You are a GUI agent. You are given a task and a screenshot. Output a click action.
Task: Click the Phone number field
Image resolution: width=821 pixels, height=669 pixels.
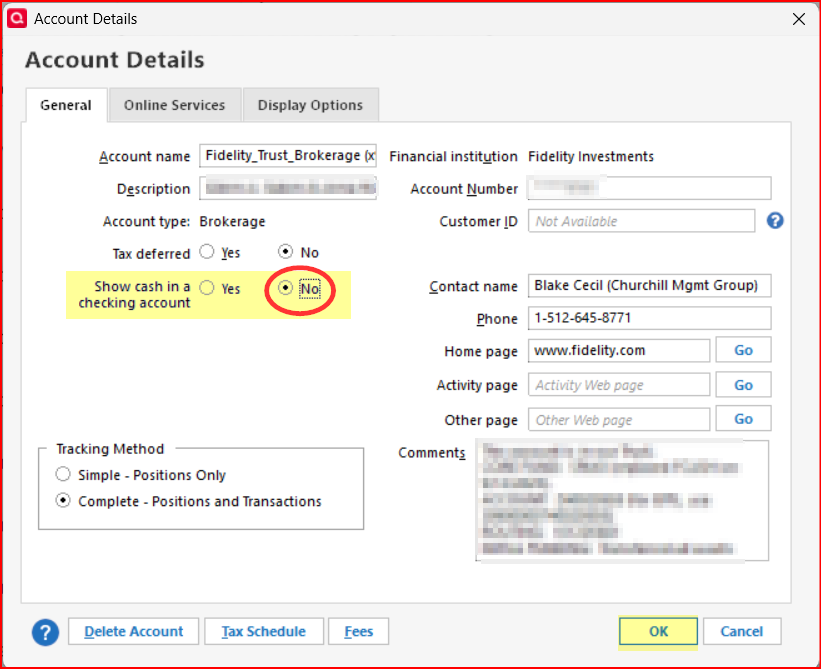pyautogui.click(x=649, y=318)
